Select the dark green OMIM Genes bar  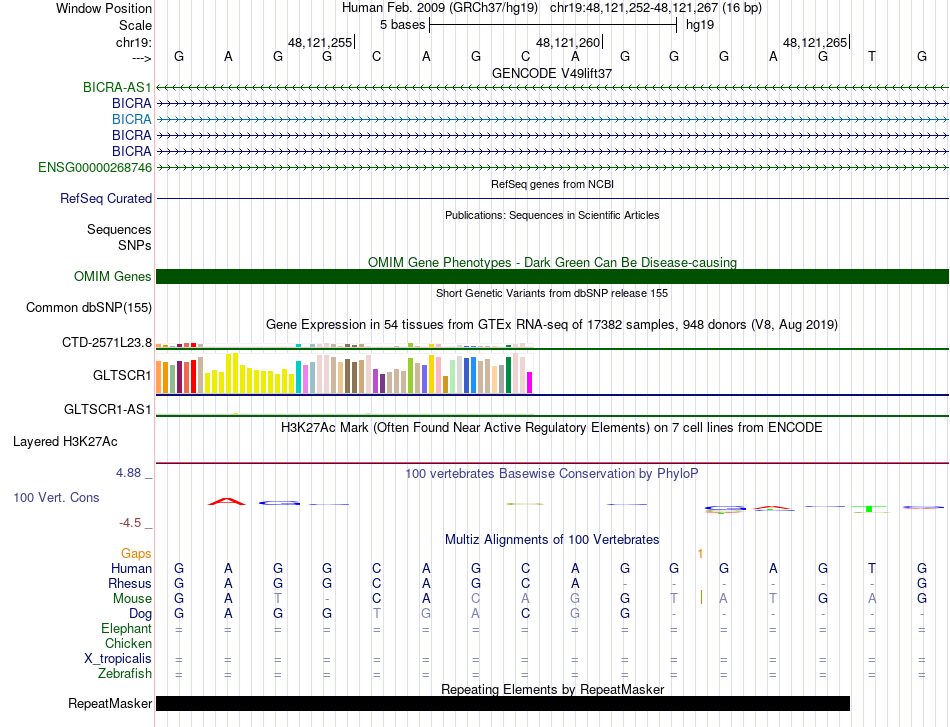pos(552,276)
